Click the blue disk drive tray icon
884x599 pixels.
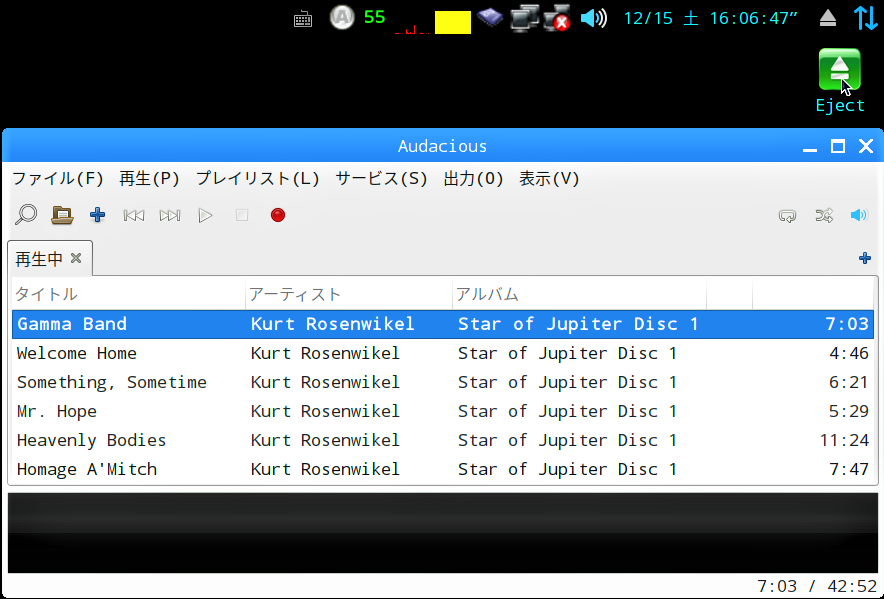[x=490, y=17]
